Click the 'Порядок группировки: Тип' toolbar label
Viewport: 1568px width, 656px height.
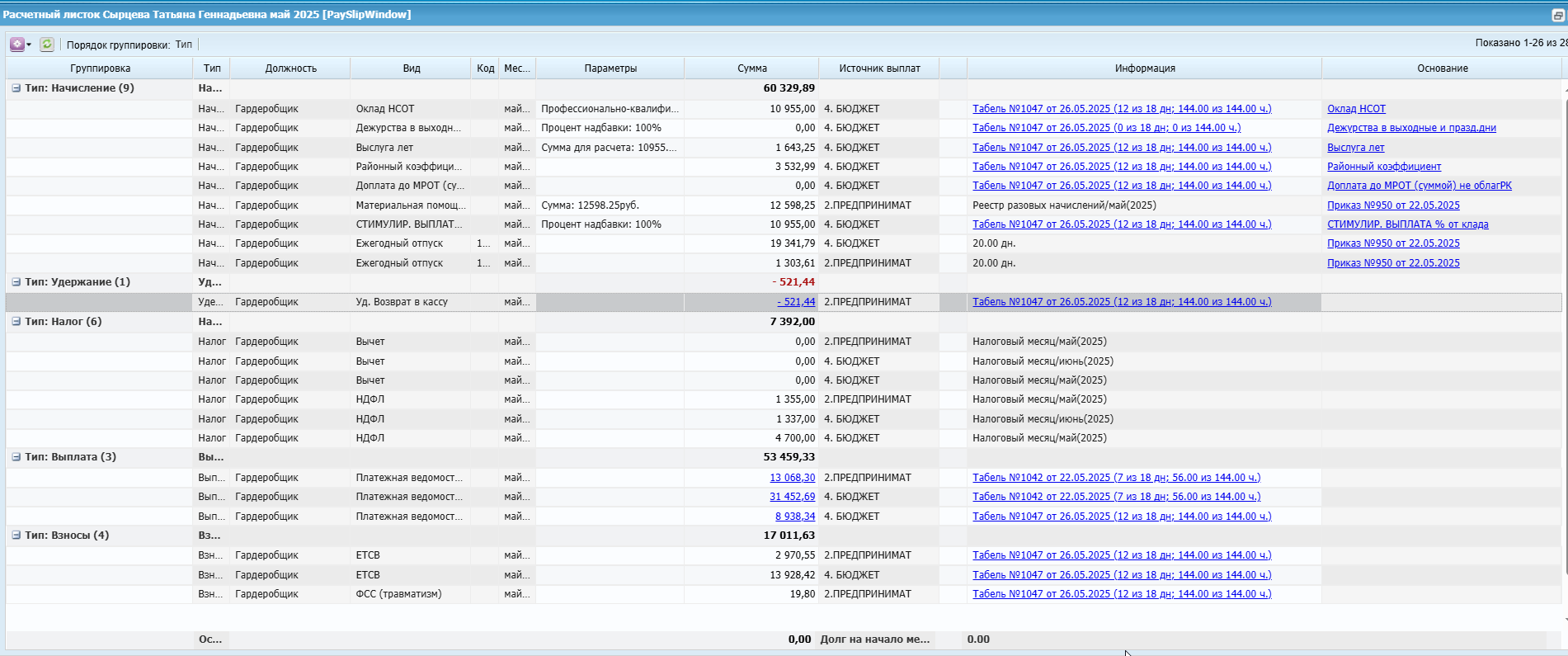[x=129, y=45]
